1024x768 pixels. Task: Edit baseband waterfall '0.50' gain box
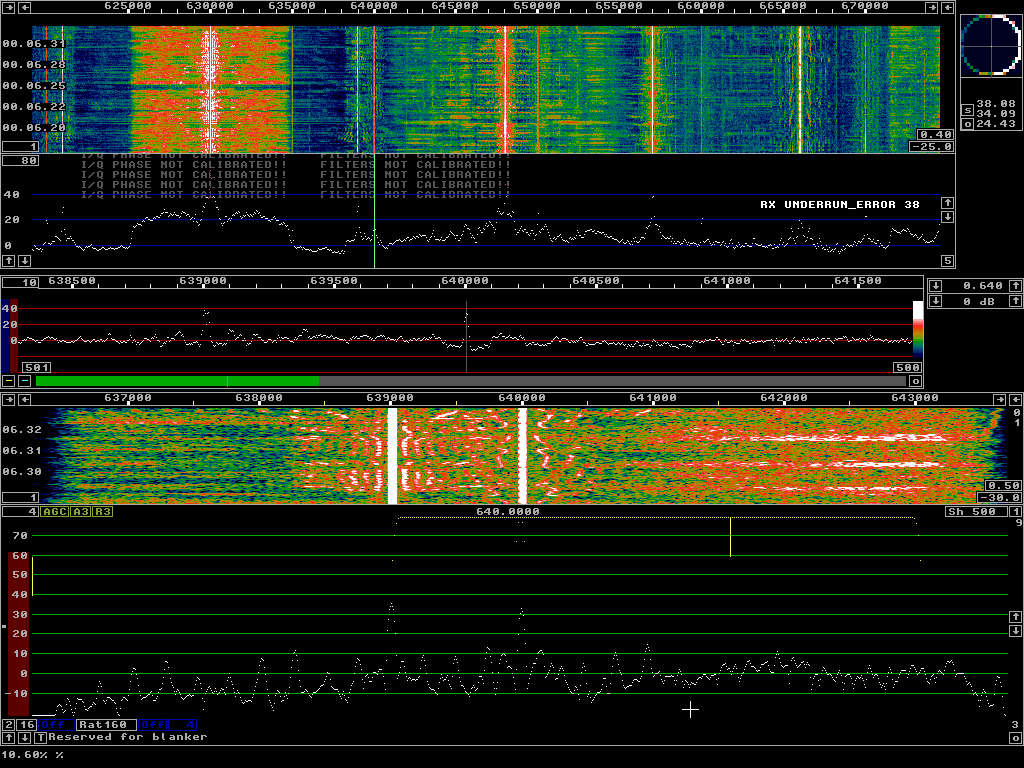point(1003,486)
